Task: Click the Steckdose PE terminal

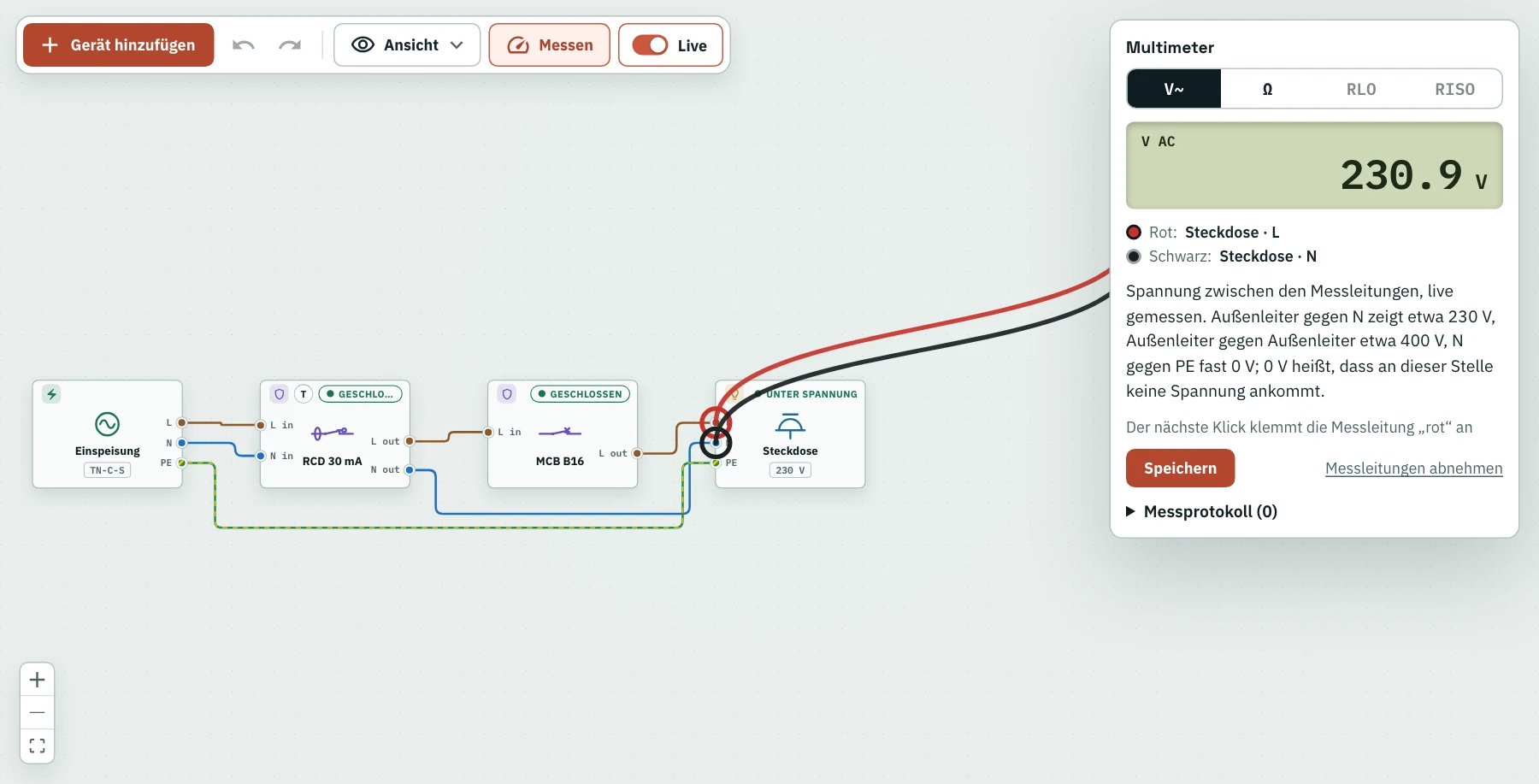Action: coord(716,463)
